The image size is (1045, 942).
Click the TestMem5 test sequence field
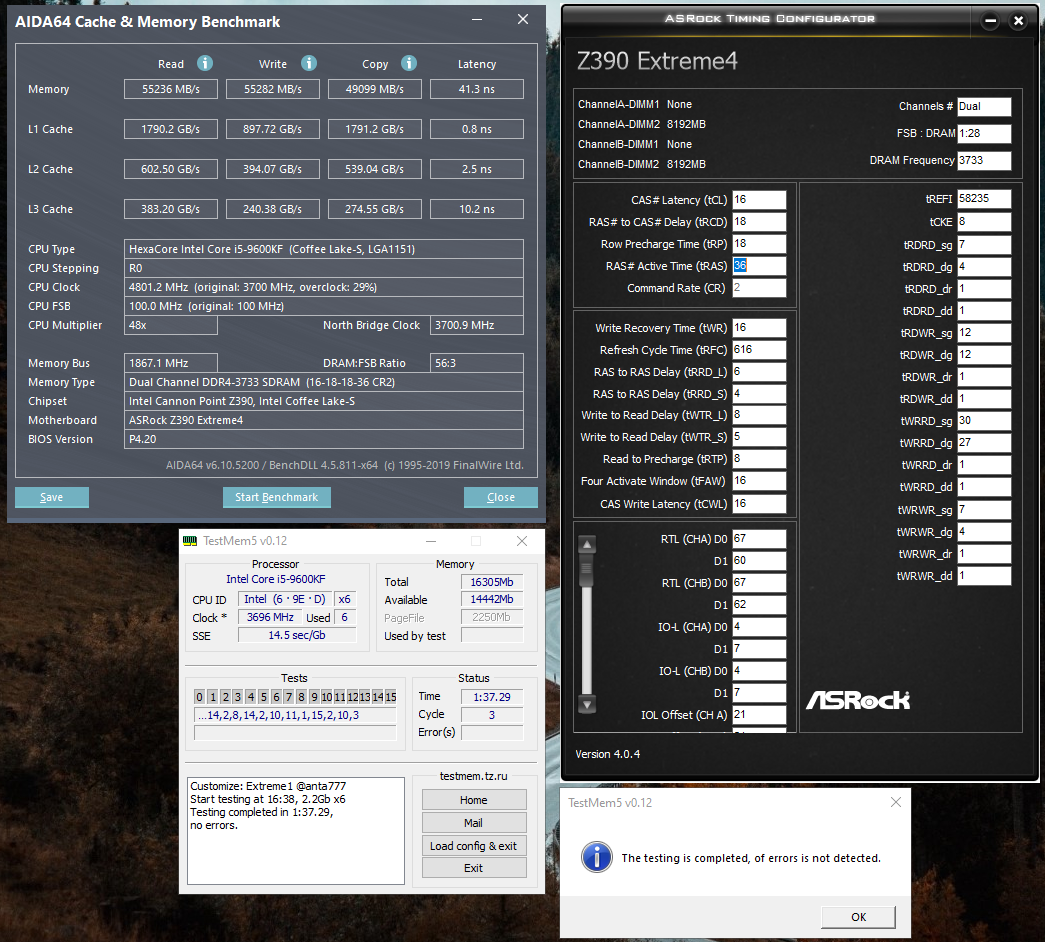[x=295, y=715]
